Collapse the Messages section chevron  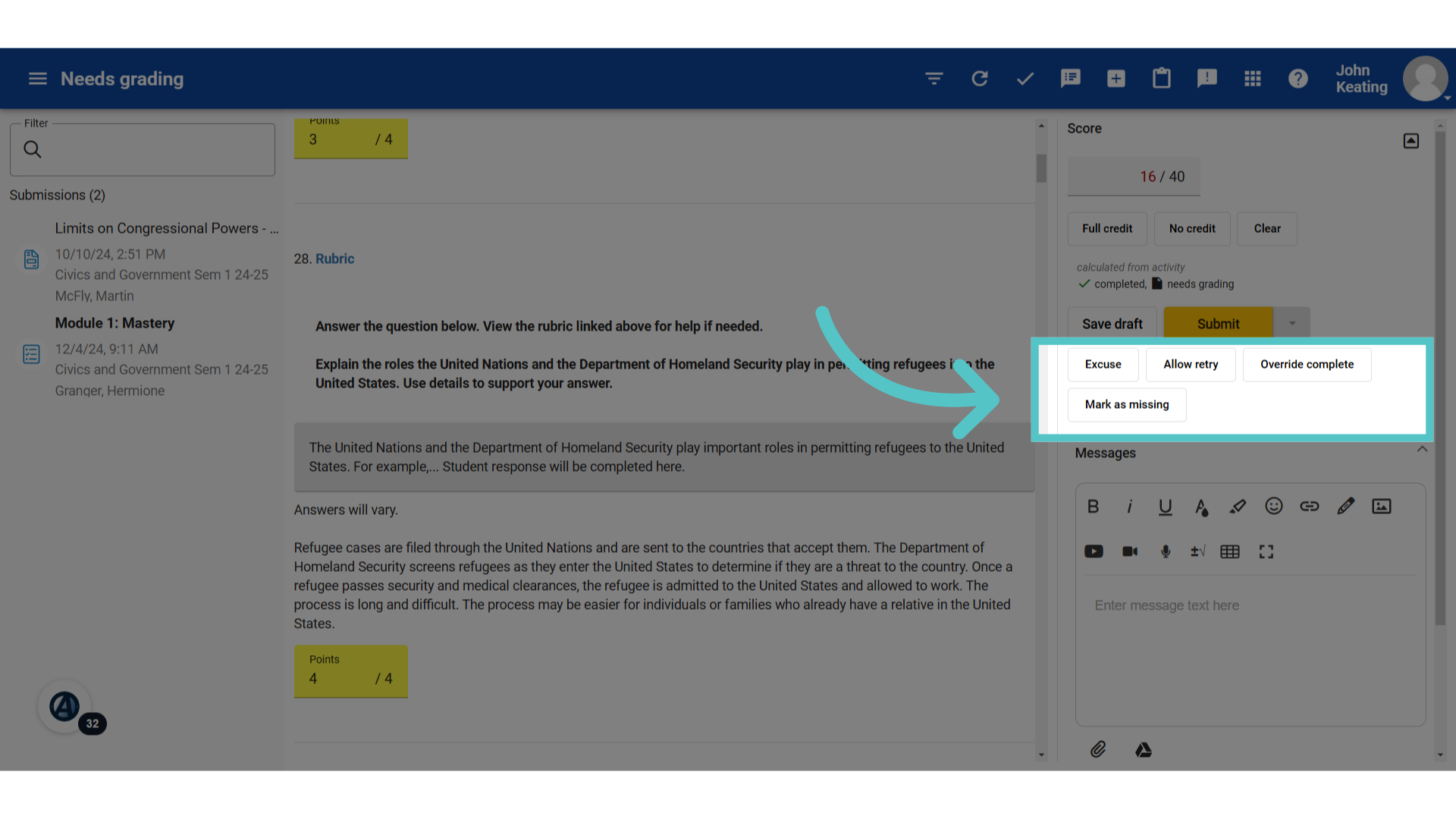coord(1423,450)
